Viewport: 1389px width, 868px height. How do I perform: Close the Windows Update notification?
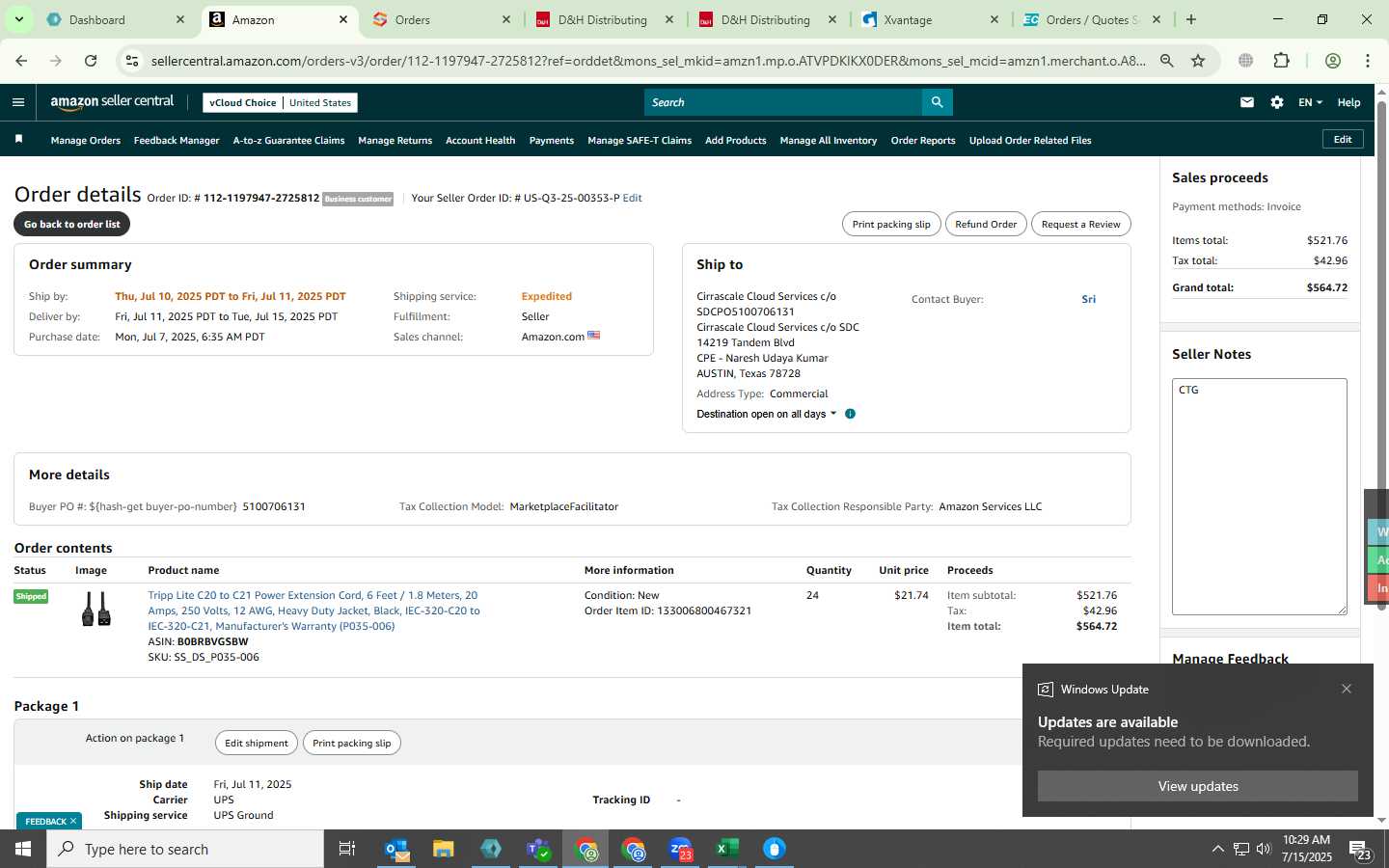pyautogui.click(x=1347, y=689)
